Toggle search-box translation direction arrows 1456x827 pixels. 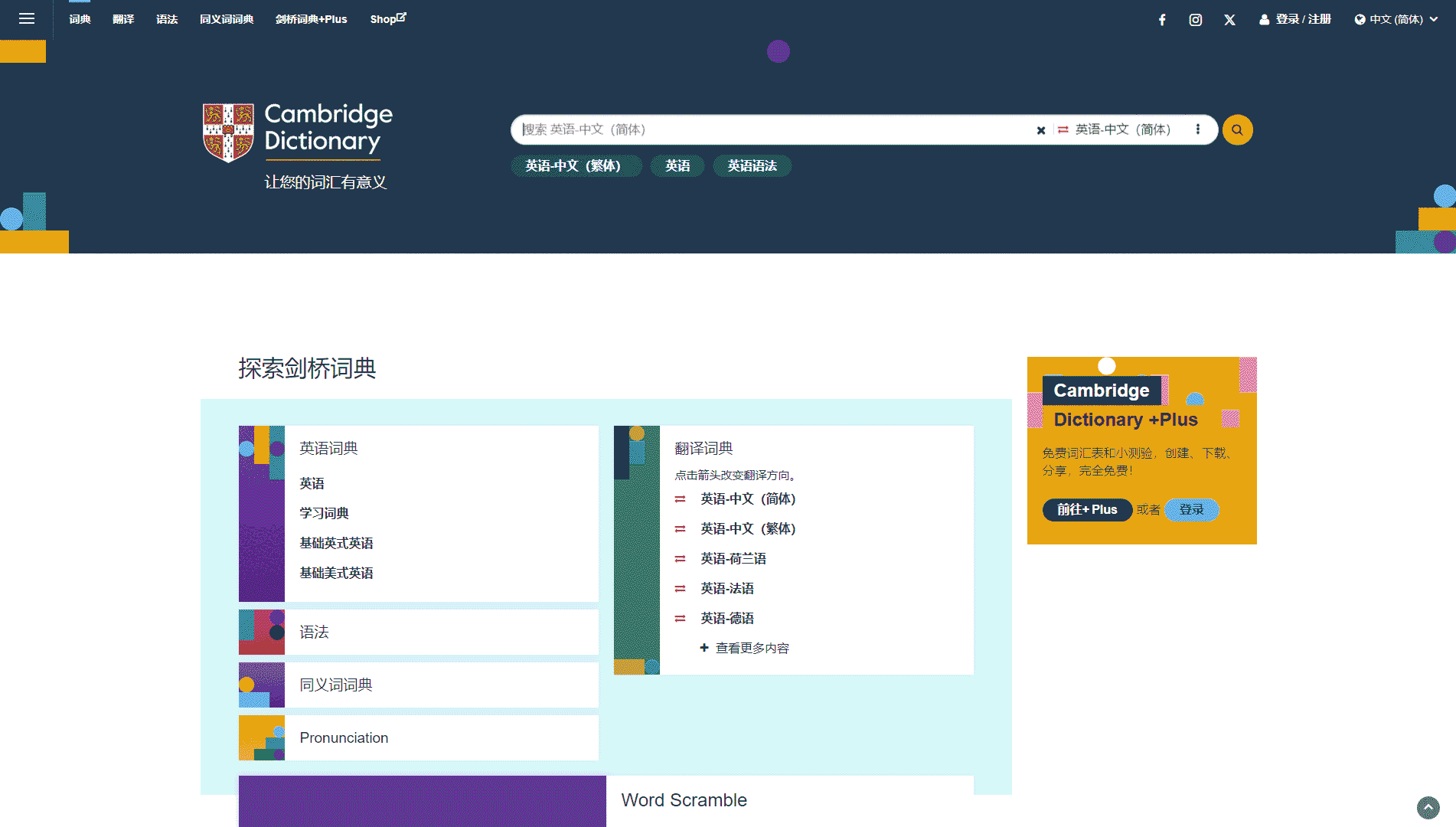click(1063, 129)
